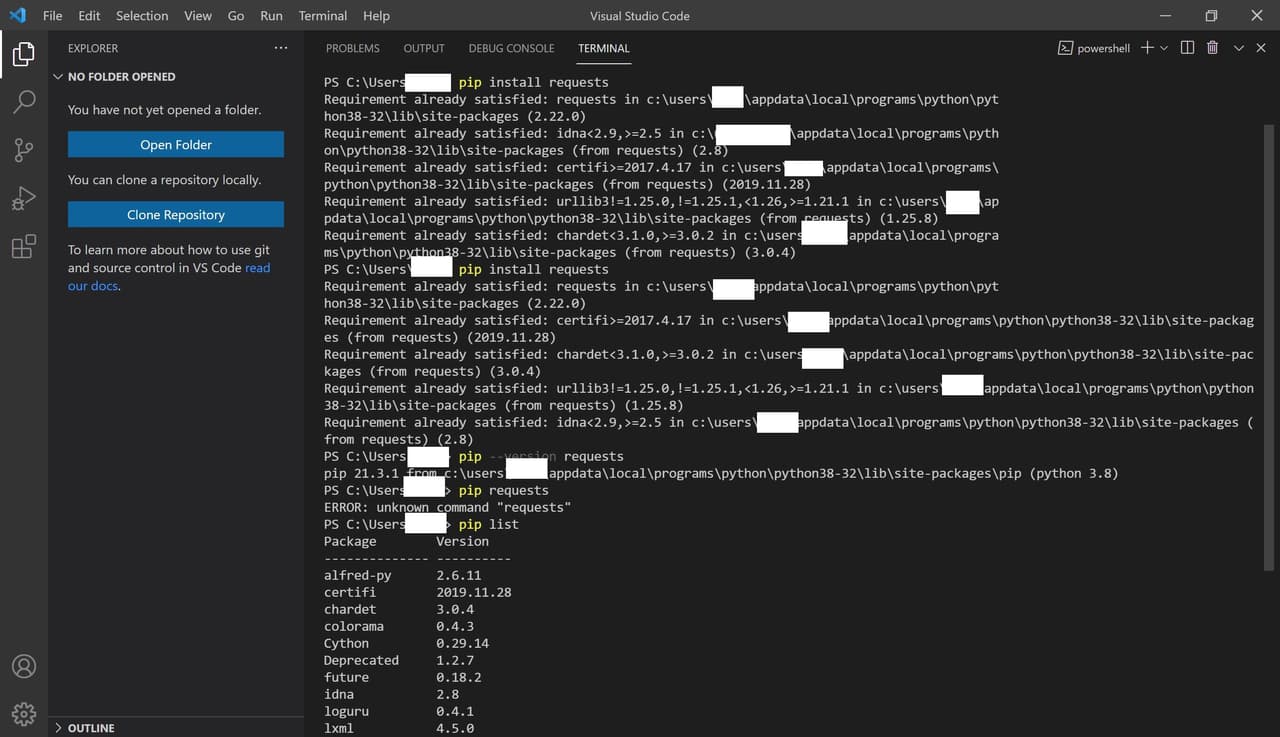Open Explorer's more actions ellipsis menu
Screen dimensions: 1280x737
tap(281, 48)
